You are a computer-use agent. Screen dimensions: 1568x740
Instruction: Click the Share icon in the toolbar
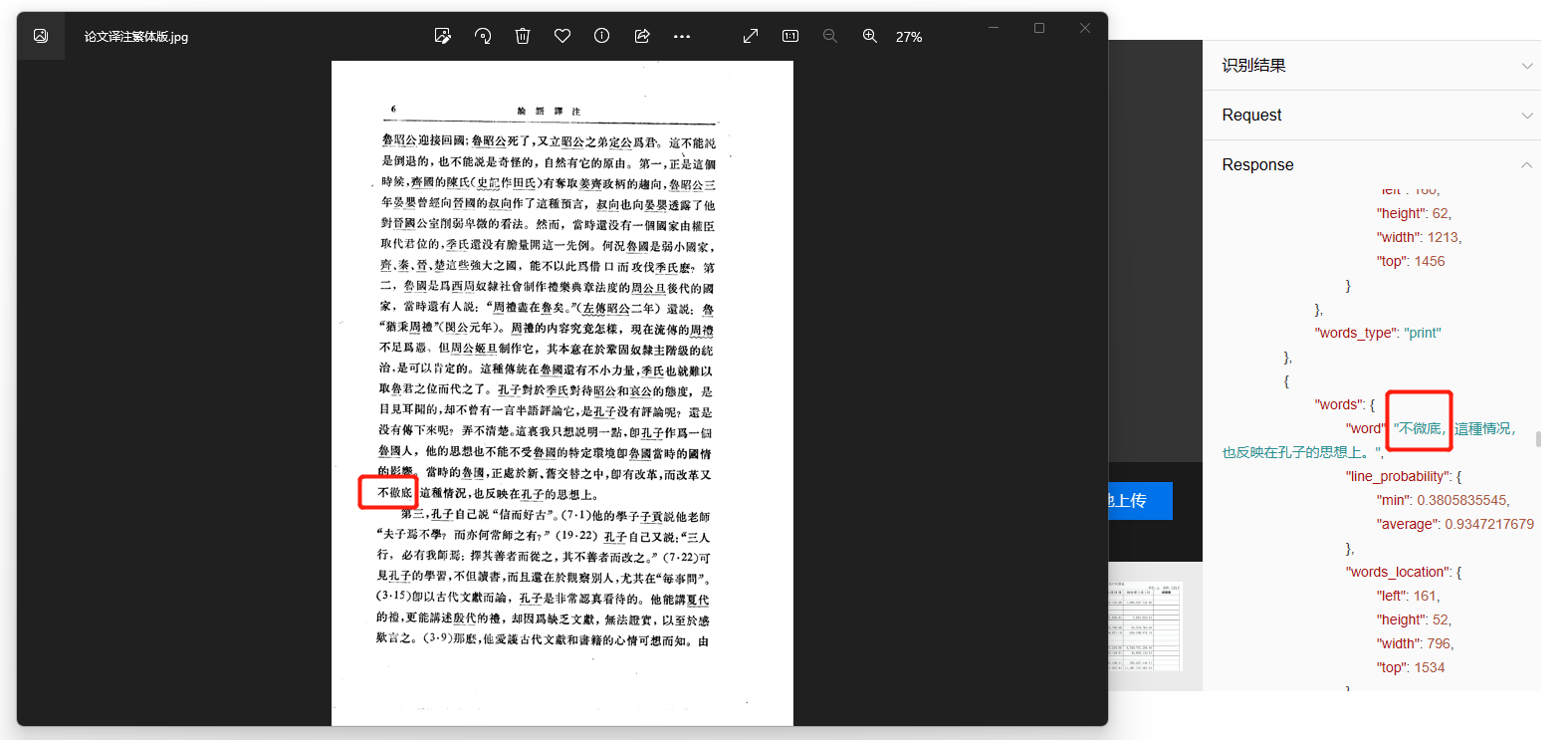642,36
